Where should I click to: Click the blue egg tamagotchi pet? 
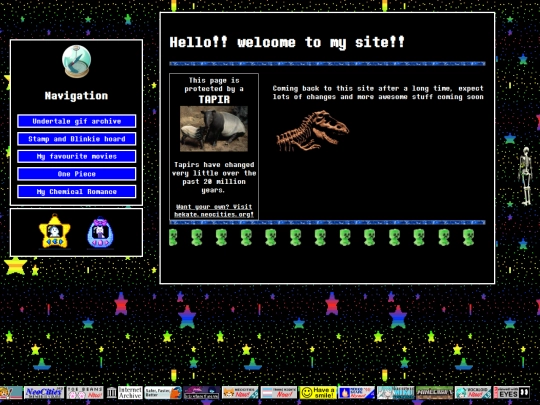[100, 232]
